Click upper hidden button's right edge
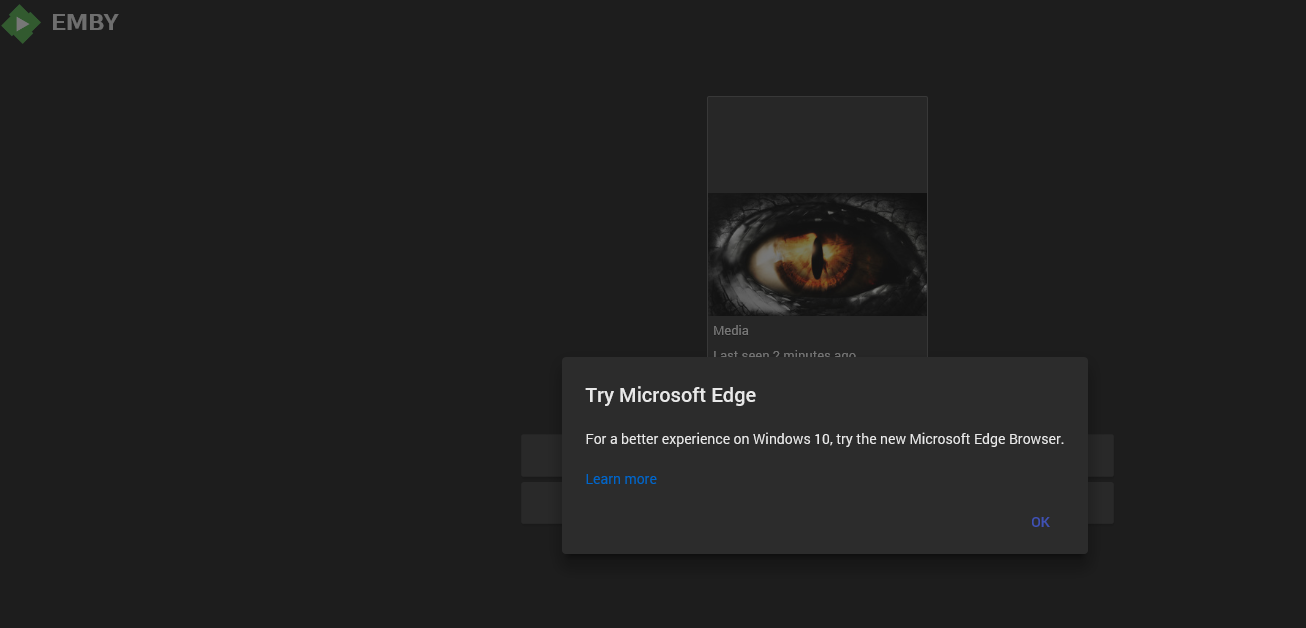The height and width of the screenshot is (628, 1306). pyautogui.click(x=1101, y=455)
